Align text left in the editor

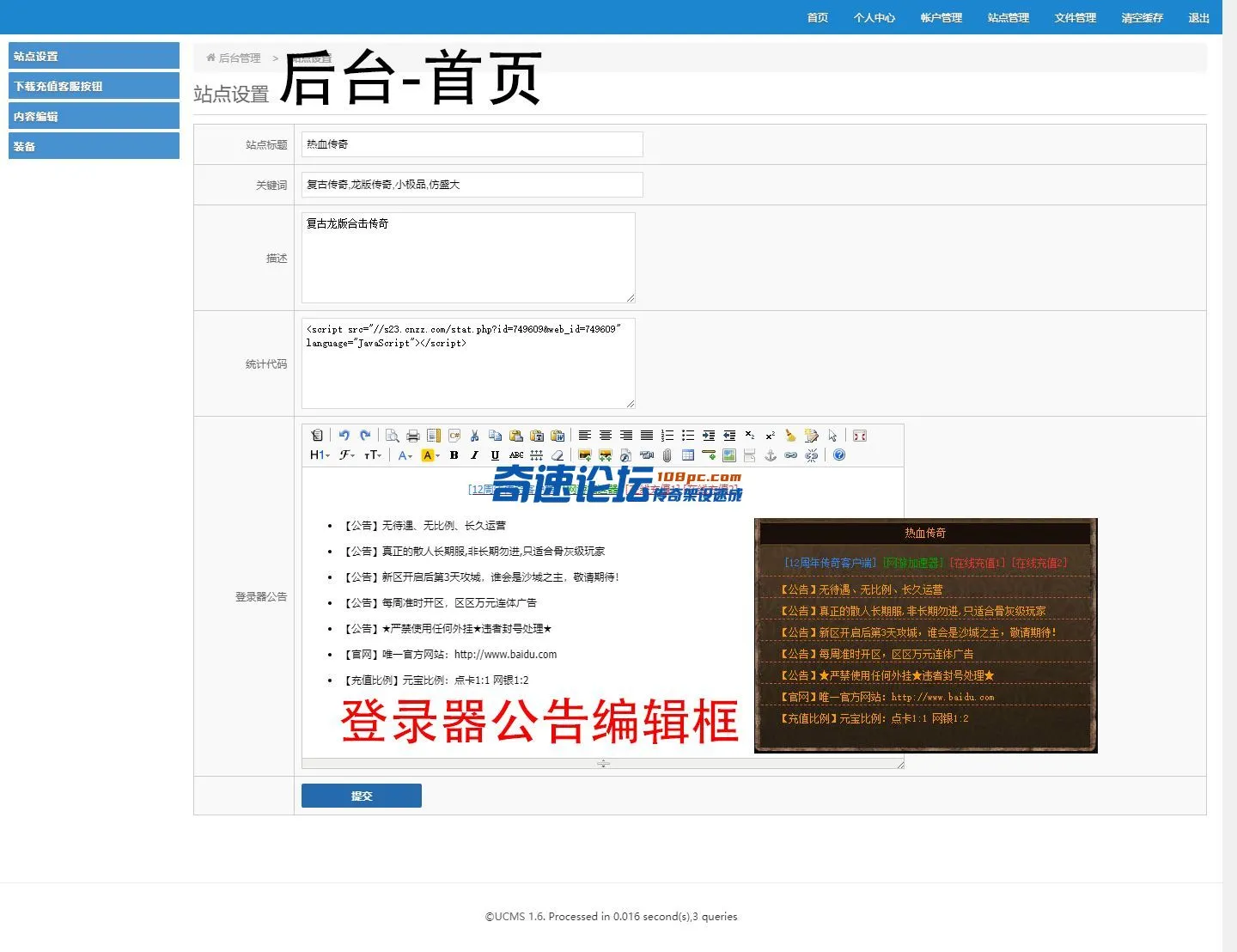585,436
